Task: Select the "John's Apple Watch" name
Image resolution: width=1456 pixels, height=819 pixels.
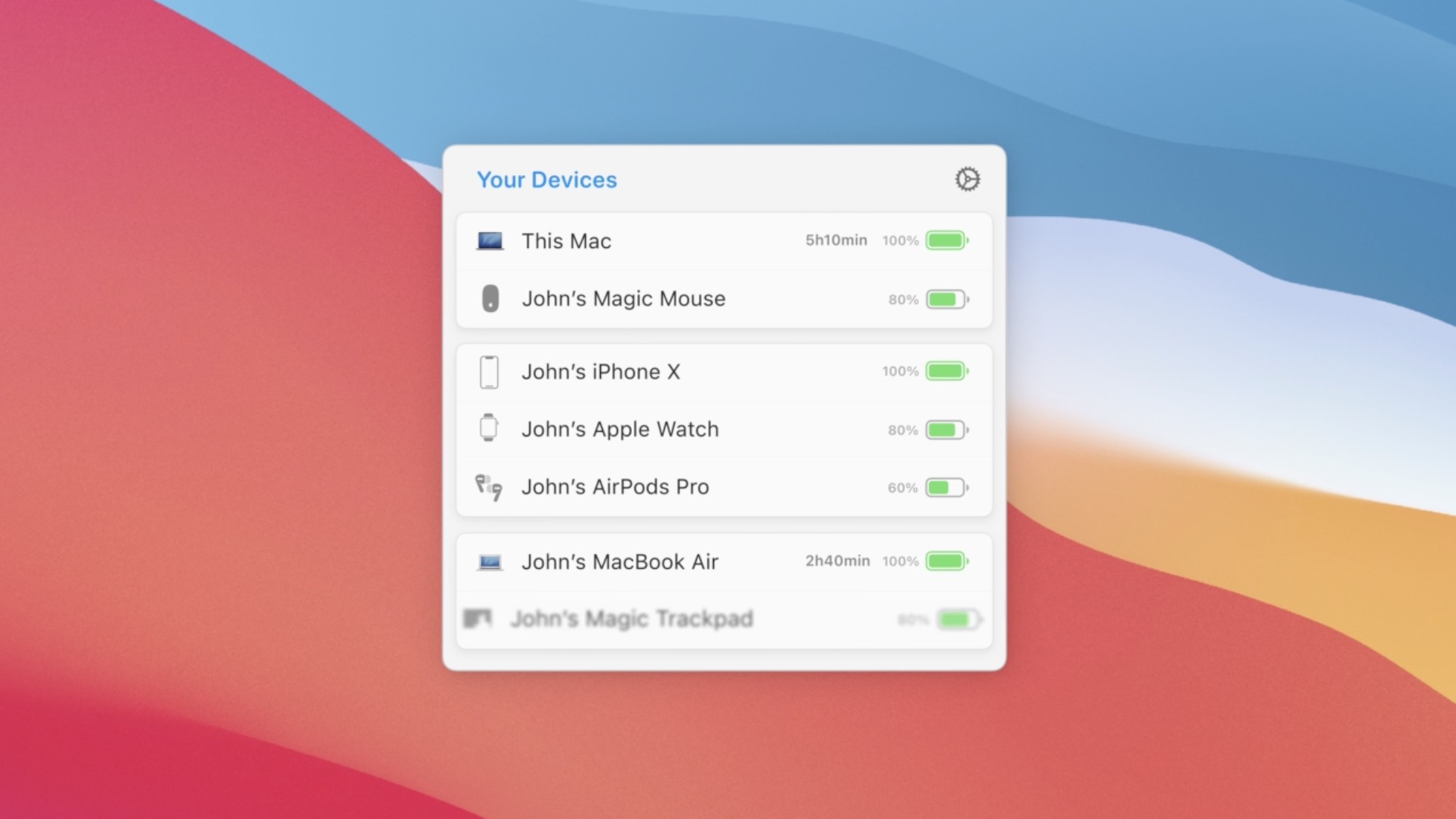Action: (x=620, y=429)
